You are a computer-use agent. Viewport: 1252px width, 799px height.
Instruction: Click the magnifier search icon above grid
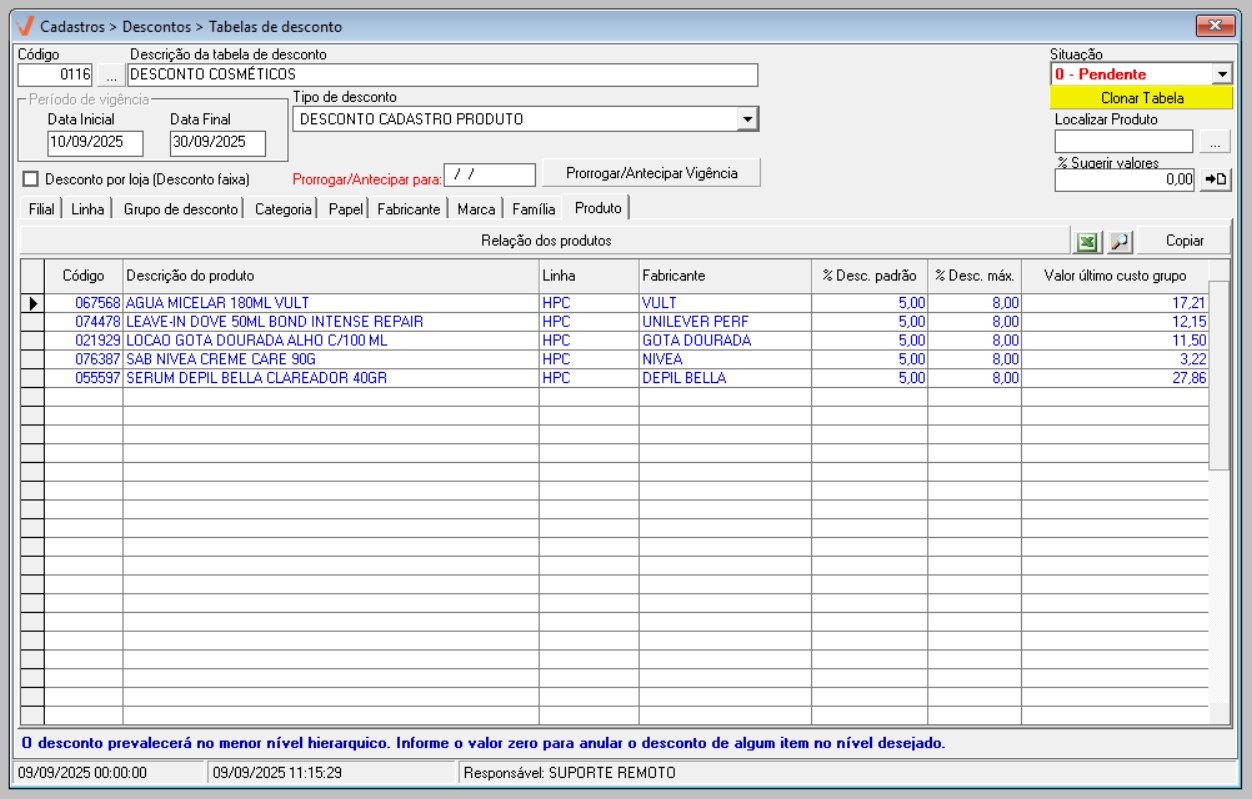click(1119, 241)
